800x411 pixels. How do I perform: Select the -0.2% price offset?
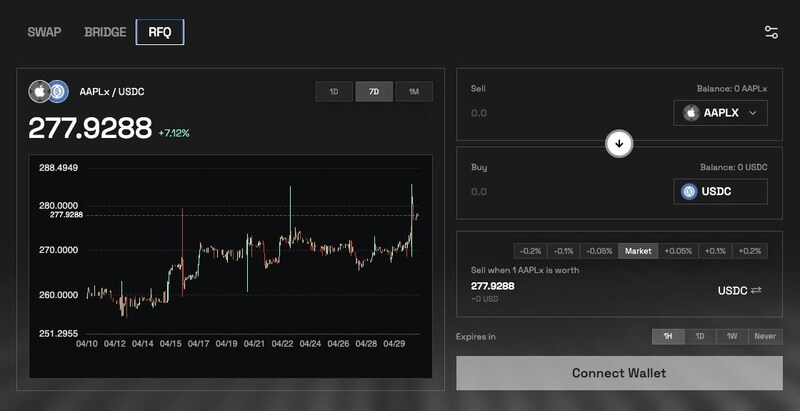point(530,251)
